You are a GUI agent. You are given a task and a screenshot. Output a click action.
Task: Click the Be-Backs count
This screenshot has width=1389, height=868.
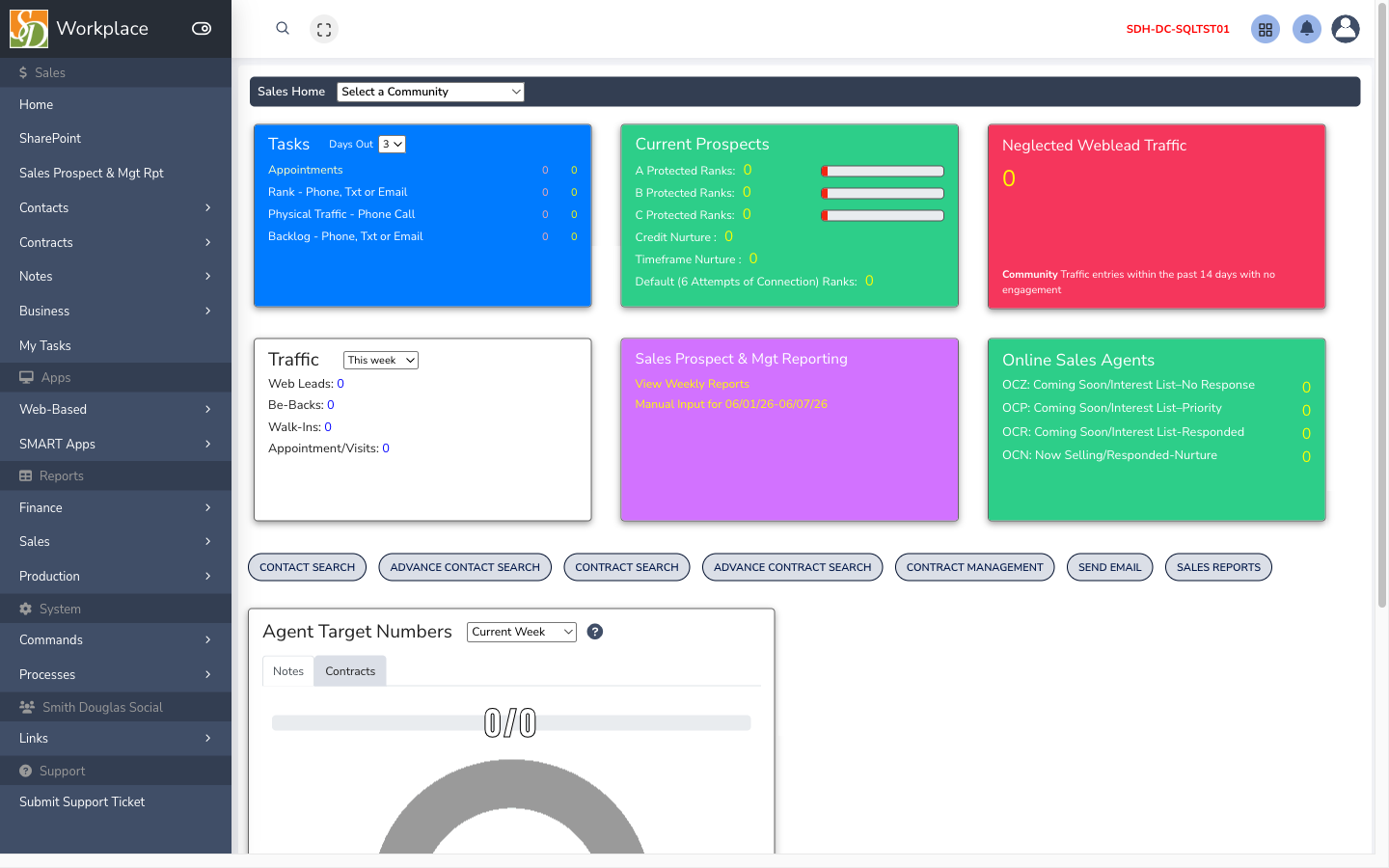coord(331,405)
